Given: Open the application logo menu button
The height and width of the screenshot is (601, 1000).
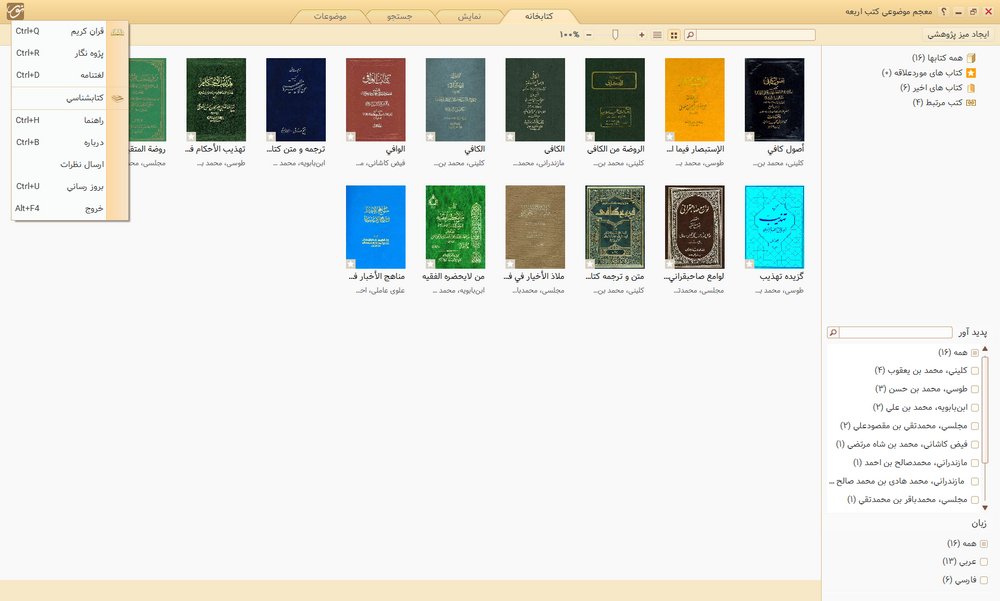Looking at the screenshot, I should pyautogui.click(x=15, y=11).
